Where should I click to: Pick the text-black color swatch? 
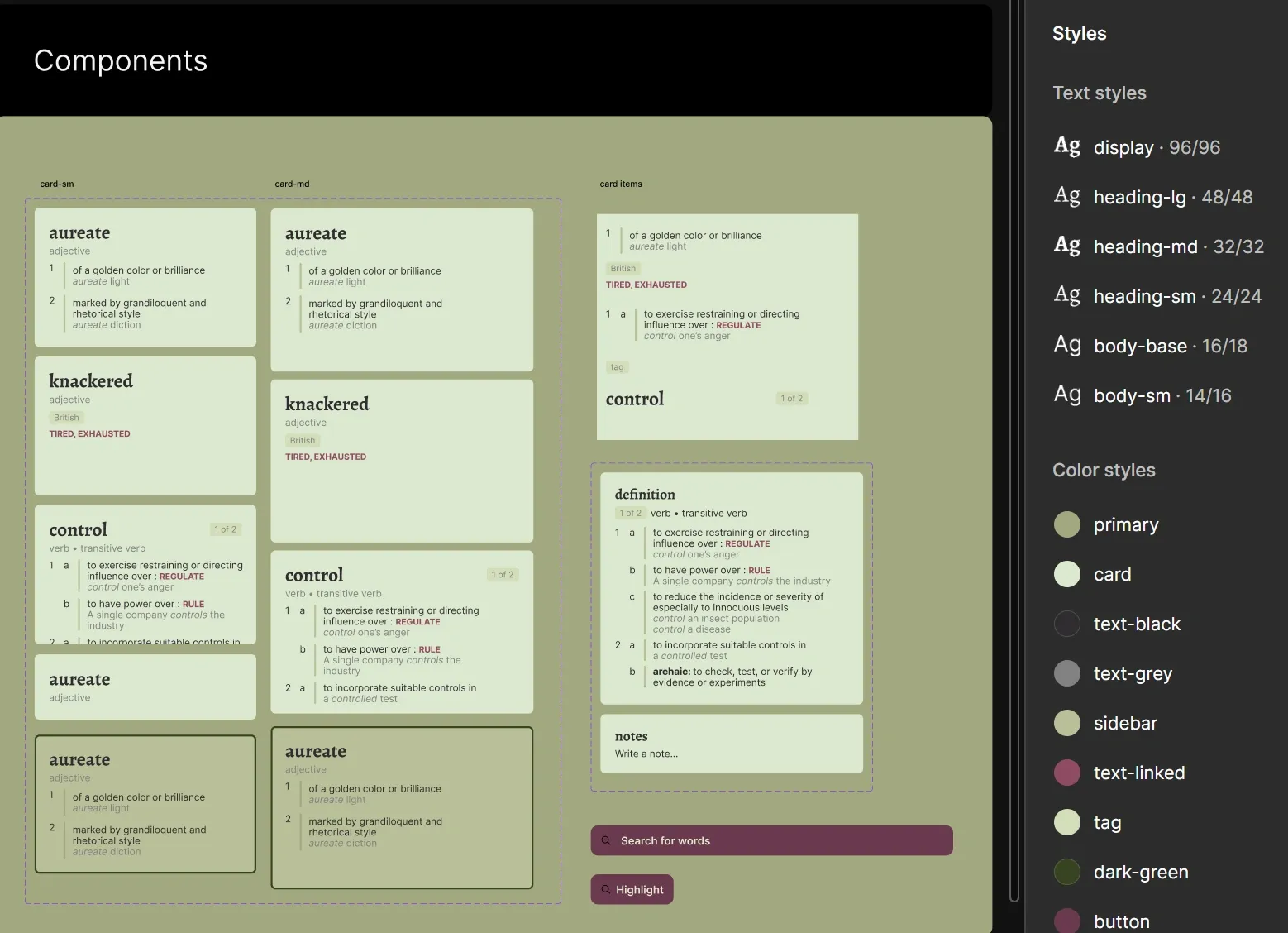[x=1067, y=624]
